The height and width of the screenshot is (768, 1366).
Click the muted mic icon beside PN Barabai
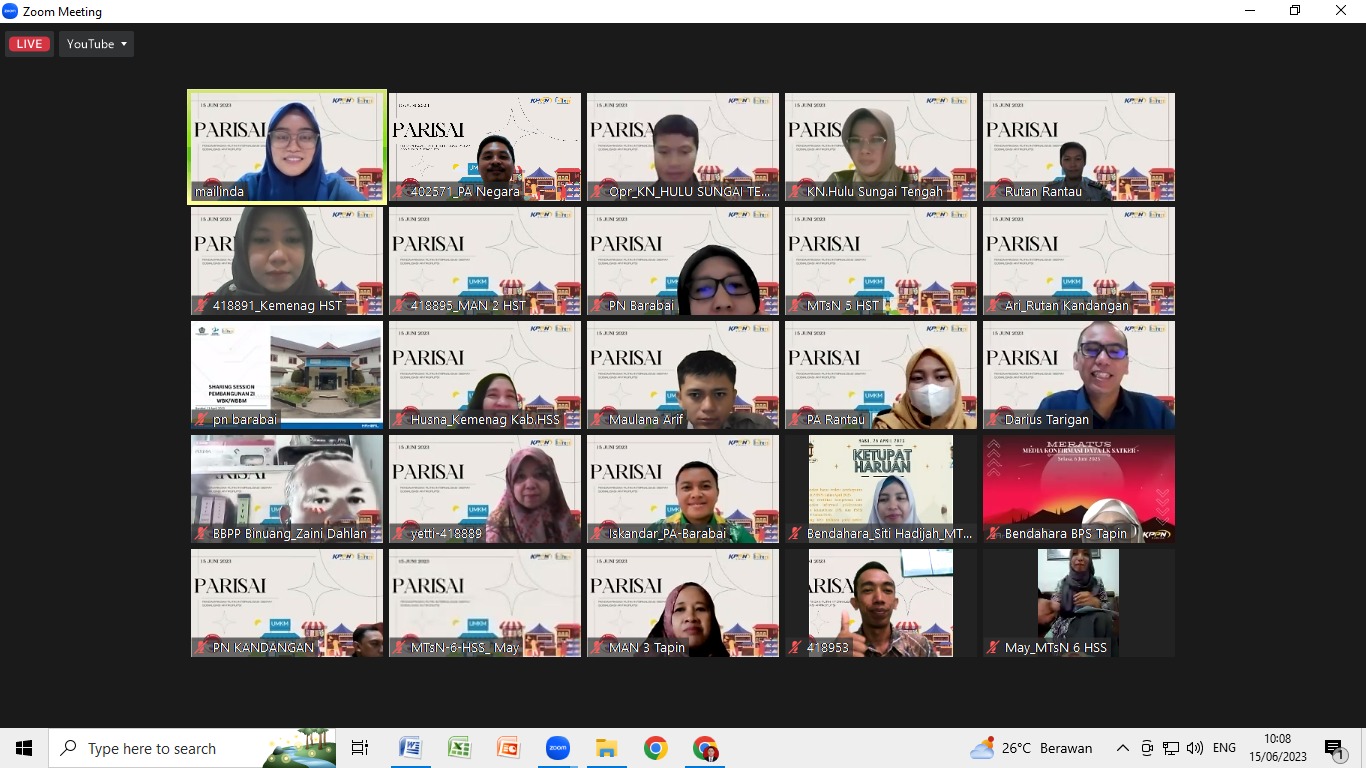598,305
